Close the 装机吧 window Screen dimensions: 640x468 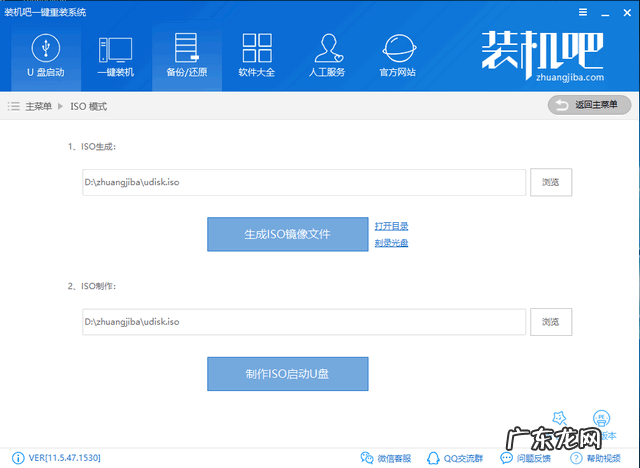pyautogui.click(x=627, y=13)
